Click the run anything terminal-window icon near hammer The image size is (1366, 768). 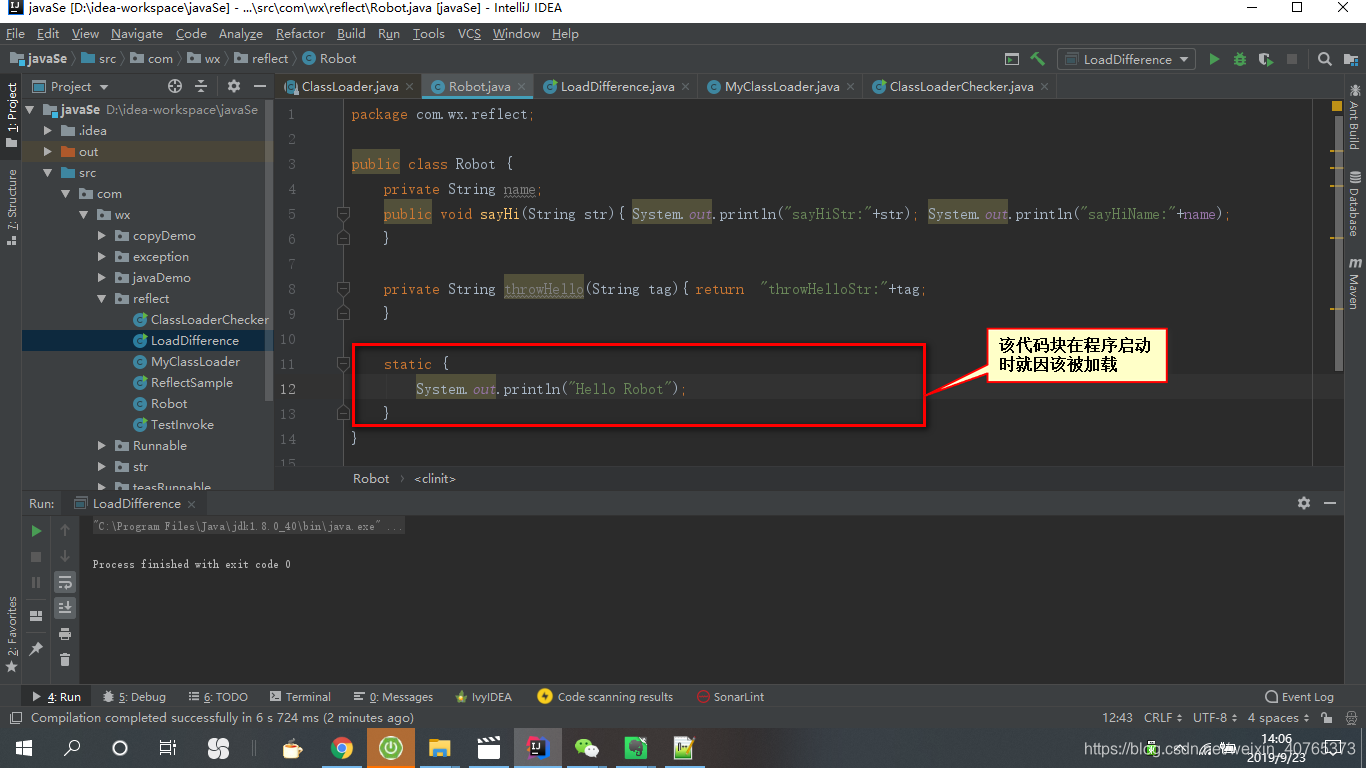(x=1012, y=59)
